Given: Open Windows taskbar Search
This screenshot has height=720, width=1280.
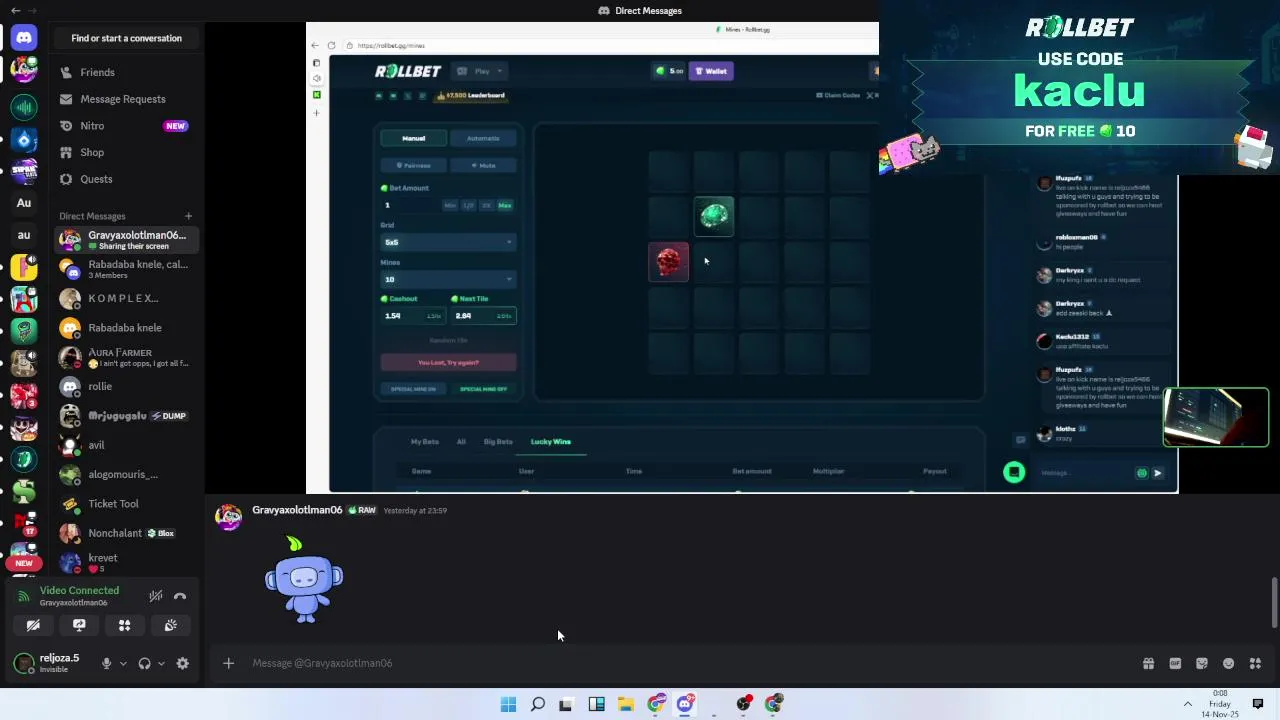Looking at the screenshot, I should tap(538, 704).
